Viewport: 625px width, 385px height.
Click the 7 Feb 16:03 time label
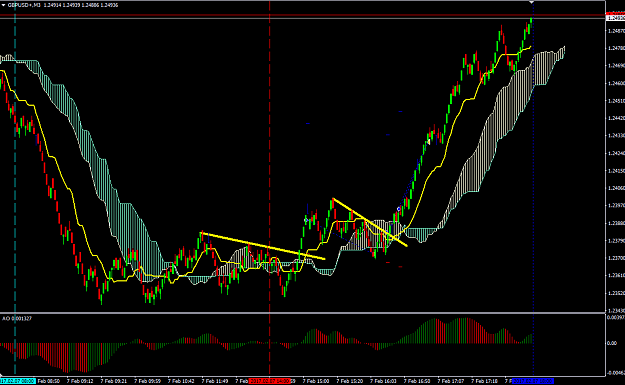point(383,381)
